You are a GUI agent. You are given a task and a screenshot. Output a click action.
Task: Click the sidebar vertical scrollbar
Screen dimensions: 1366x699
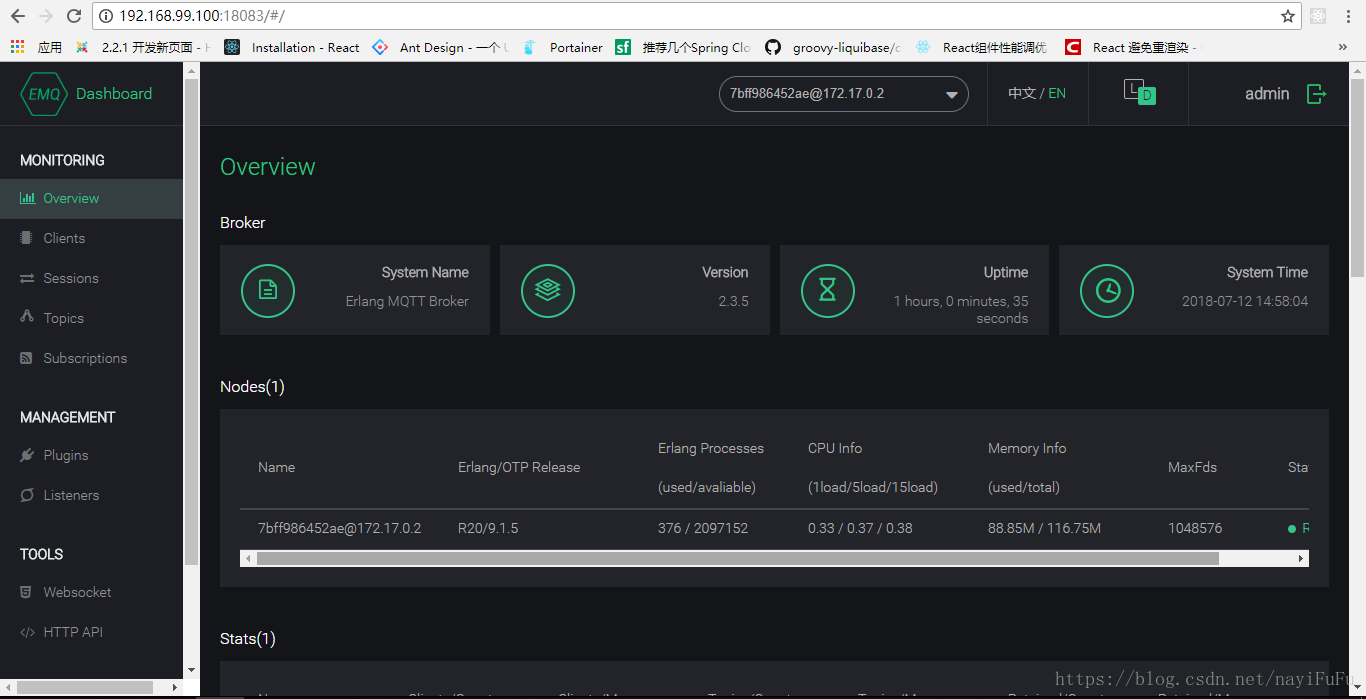191,320
